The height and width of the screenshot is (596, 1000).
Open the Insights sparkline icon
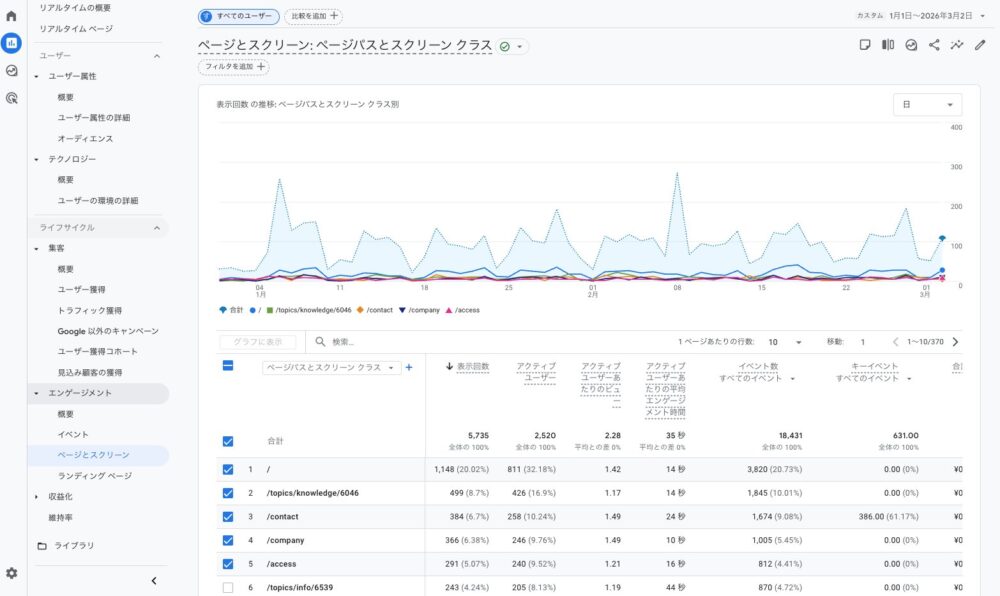tap(957, 45)
